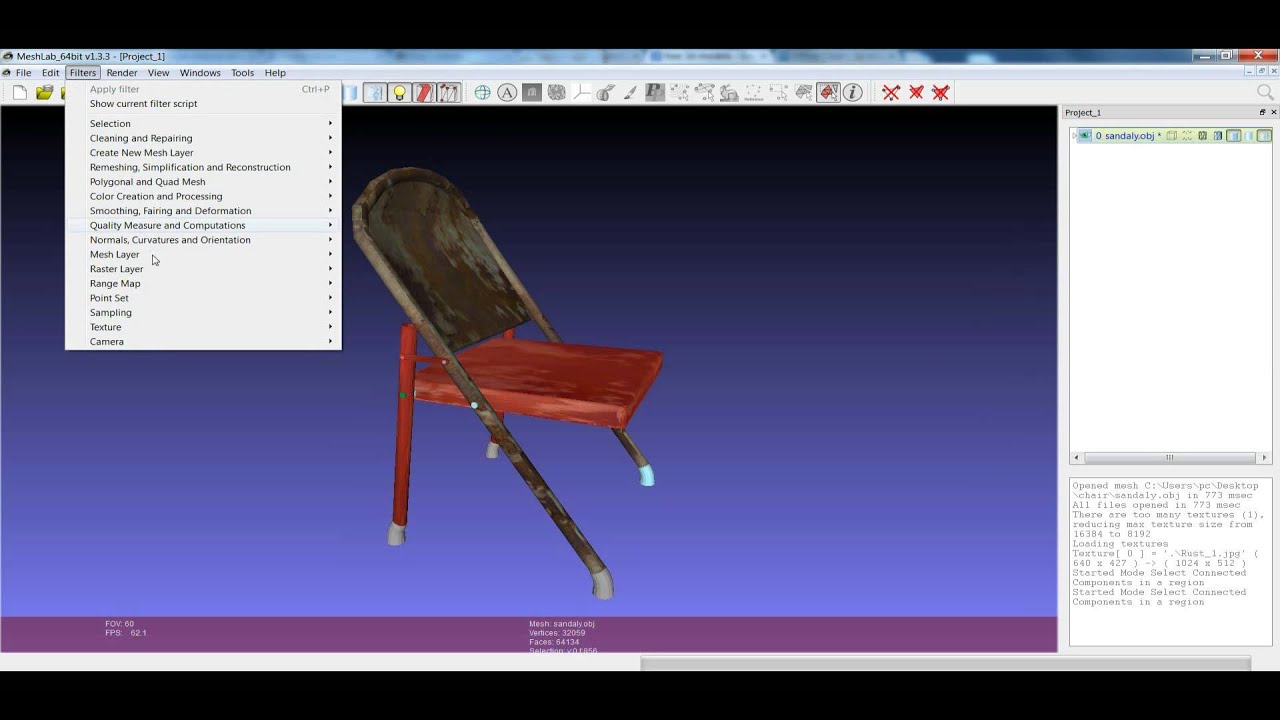
Task: Choose Mesh Layer in Filters menu
Action: pyautogui.click(x=203, y=254)
